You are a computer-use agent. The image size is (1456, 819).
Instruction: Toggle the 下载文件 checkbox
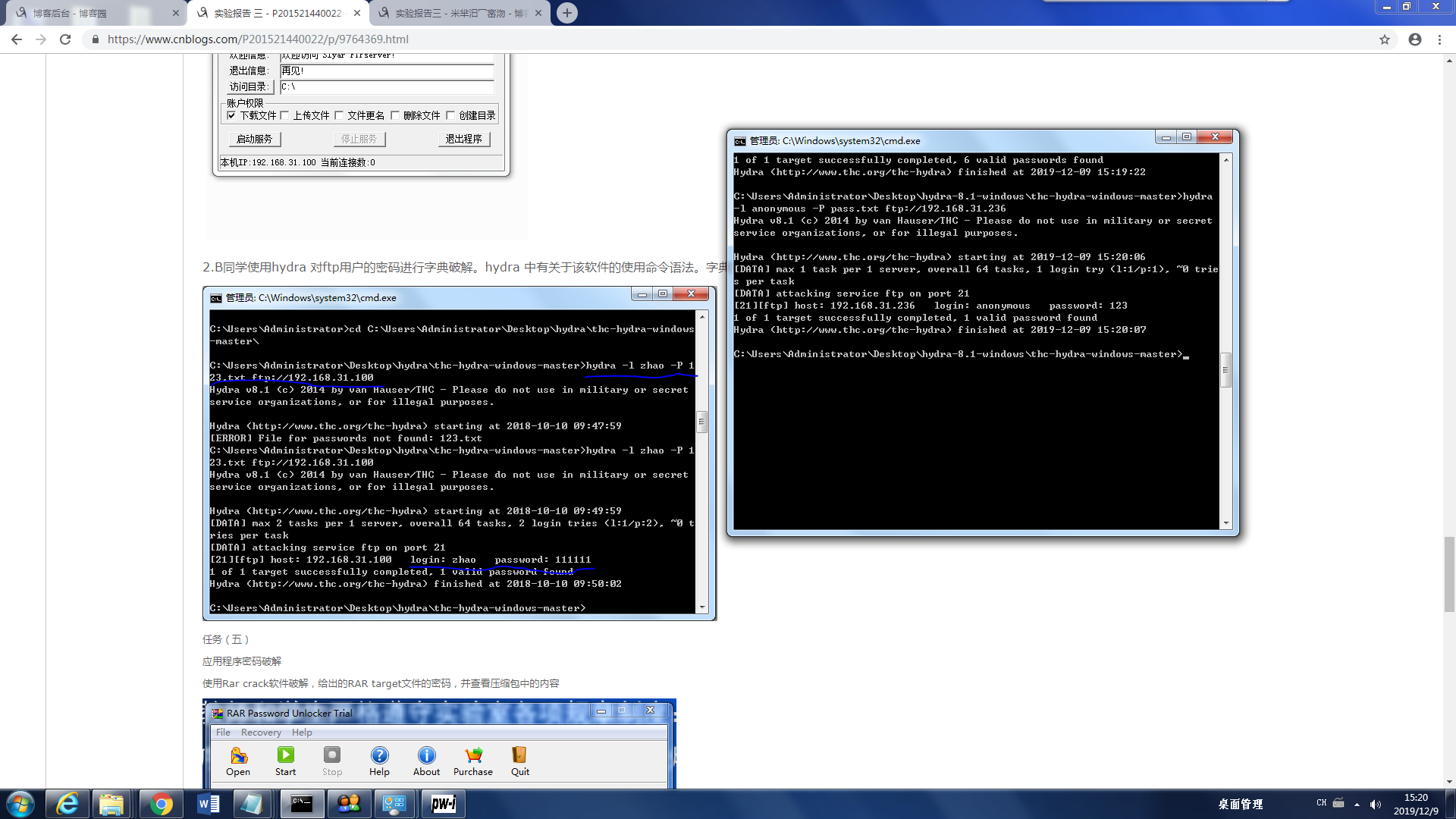point(231,115)
